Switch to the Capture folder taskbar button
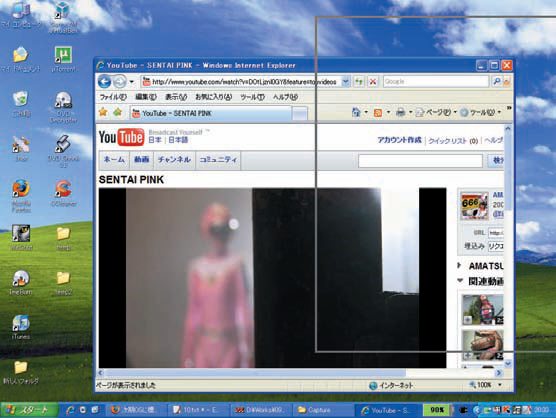Screen dimensions: 556x418 [x=322, y=410]
